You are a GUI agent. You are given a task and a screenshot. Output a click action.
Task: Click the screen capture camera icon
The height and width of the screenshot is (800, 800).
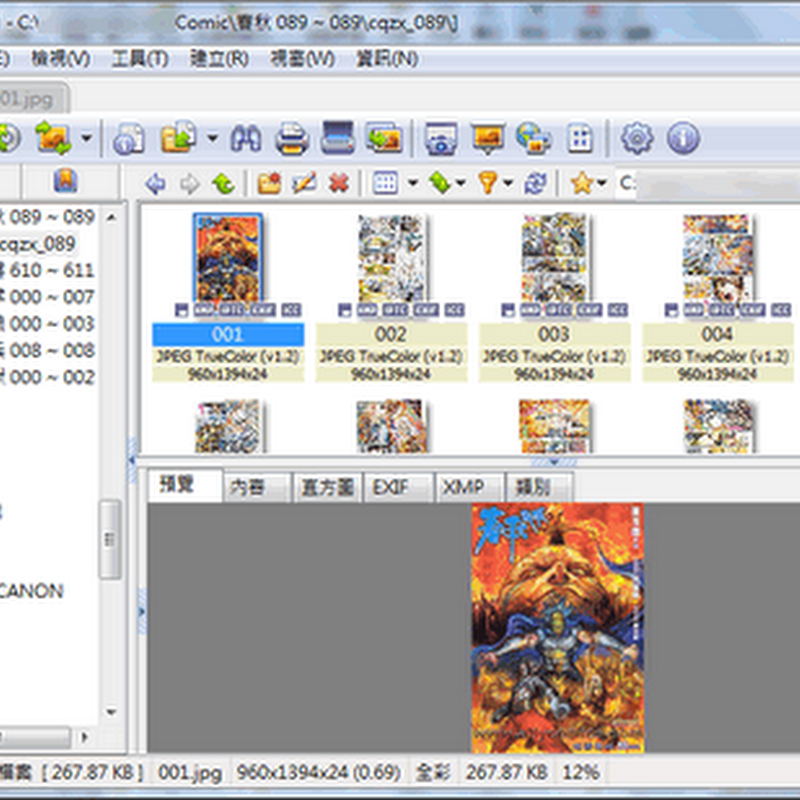441,138
